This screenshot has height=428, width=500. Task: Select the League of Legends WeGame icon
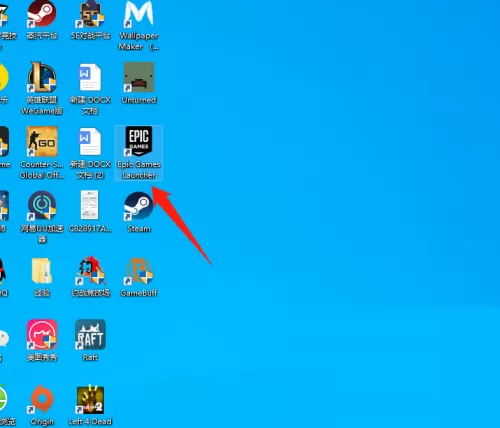click(x=42, y=77)
